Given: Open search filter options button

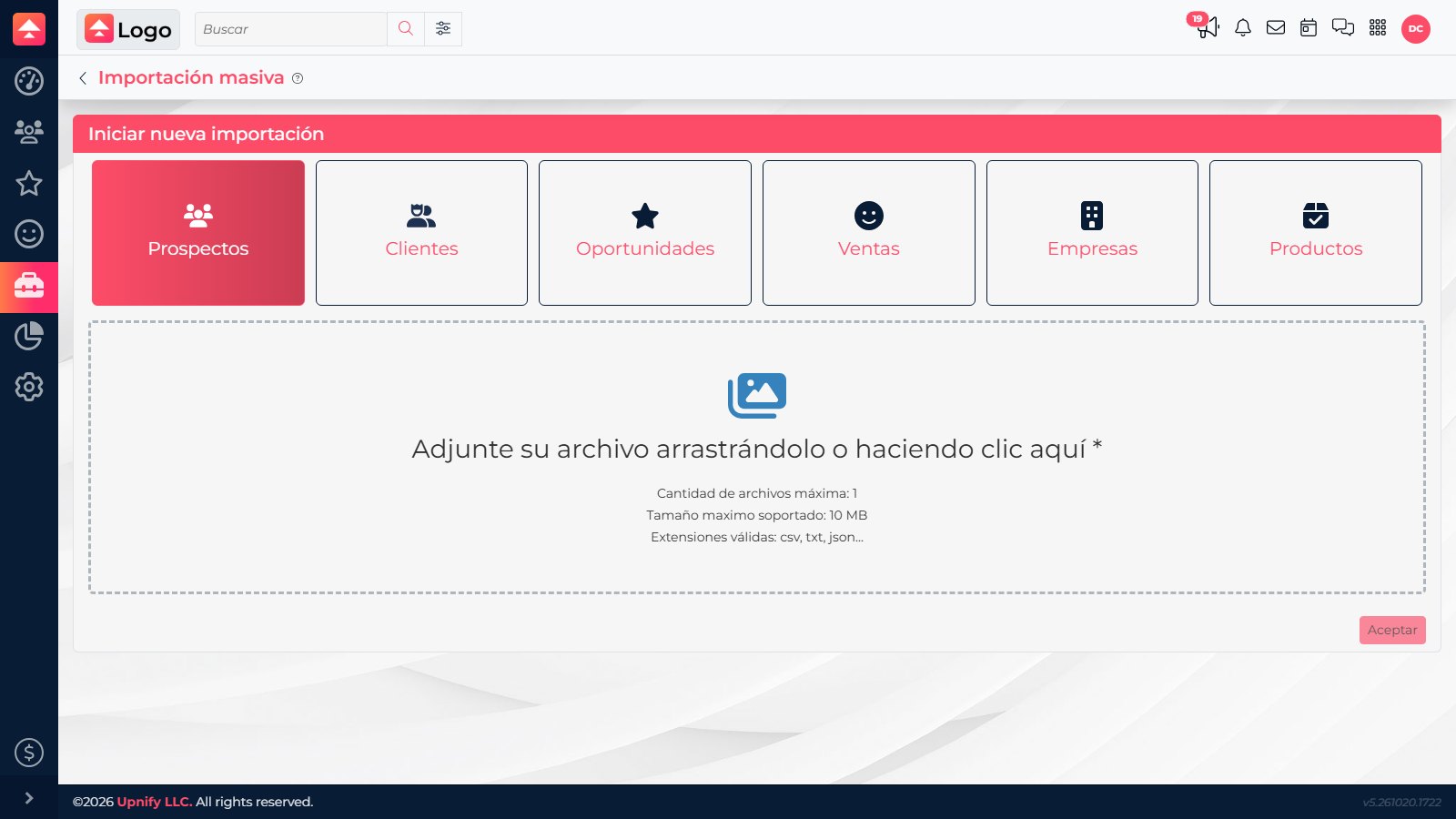Looking at the screenshot, I should click(443, 29).
